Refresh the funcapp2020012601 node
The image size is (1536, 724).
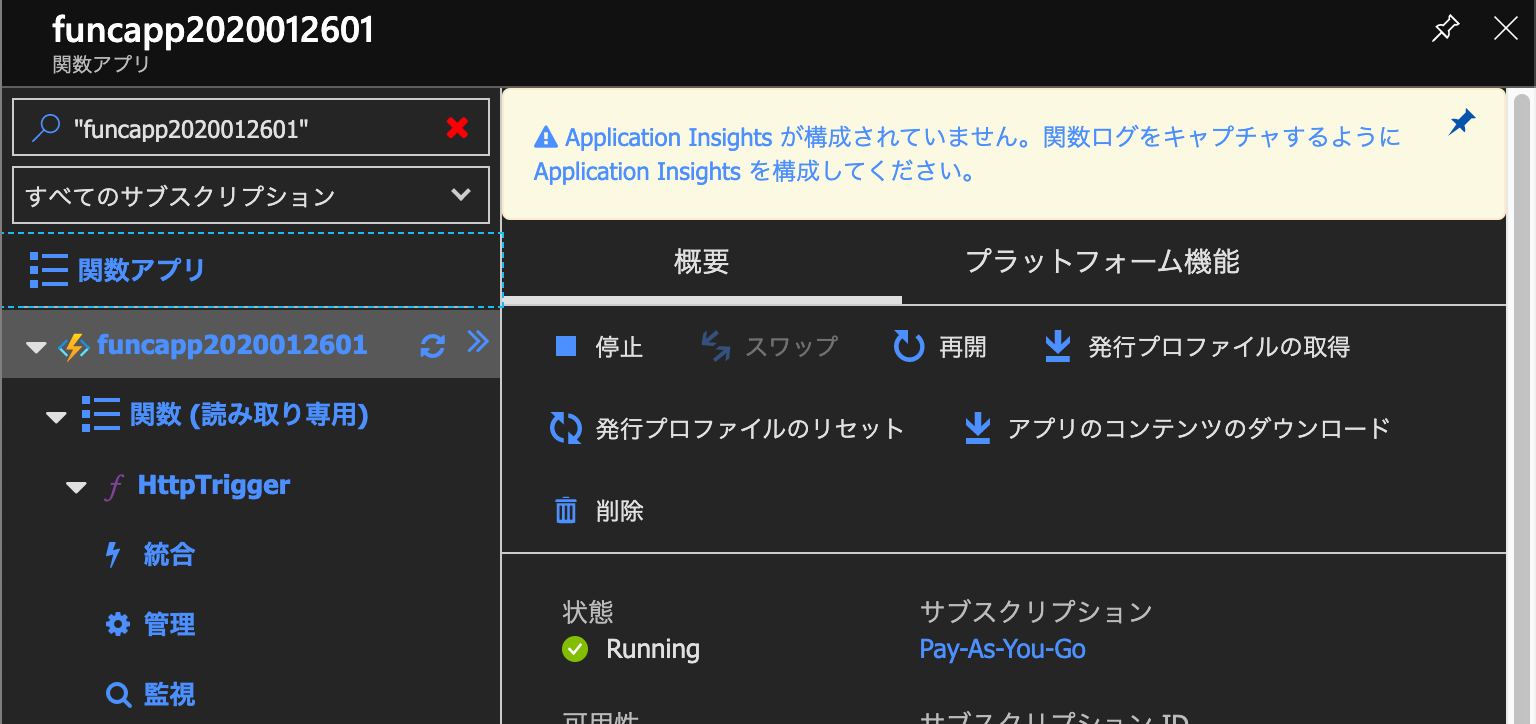tap(432, 347)
